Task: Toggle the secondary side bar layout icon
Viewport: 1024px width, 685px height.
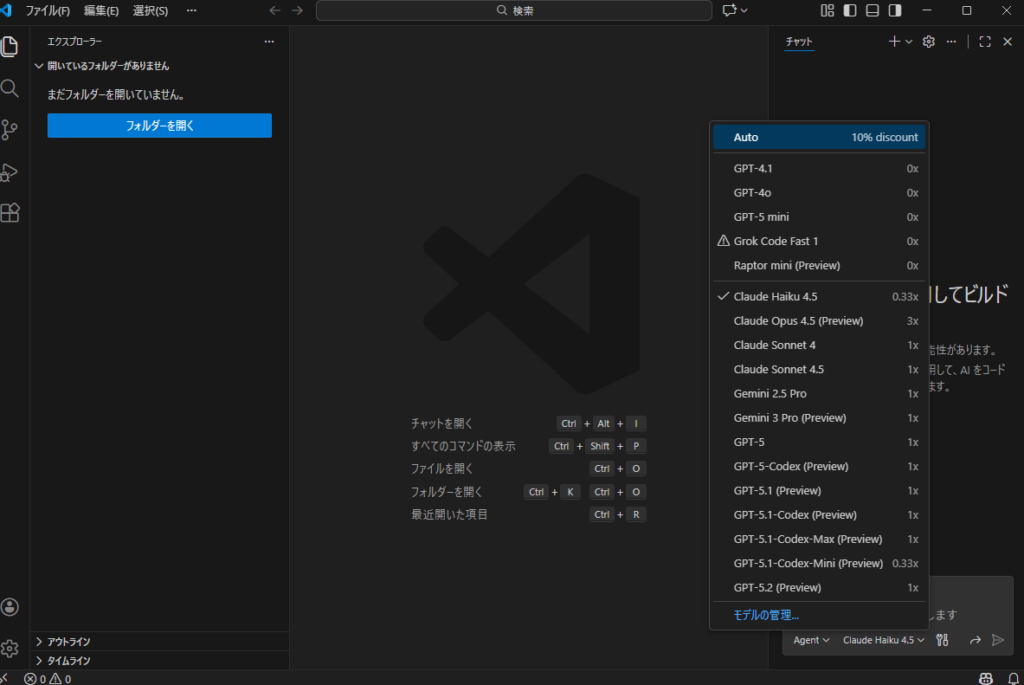Action: pos(895,11)
